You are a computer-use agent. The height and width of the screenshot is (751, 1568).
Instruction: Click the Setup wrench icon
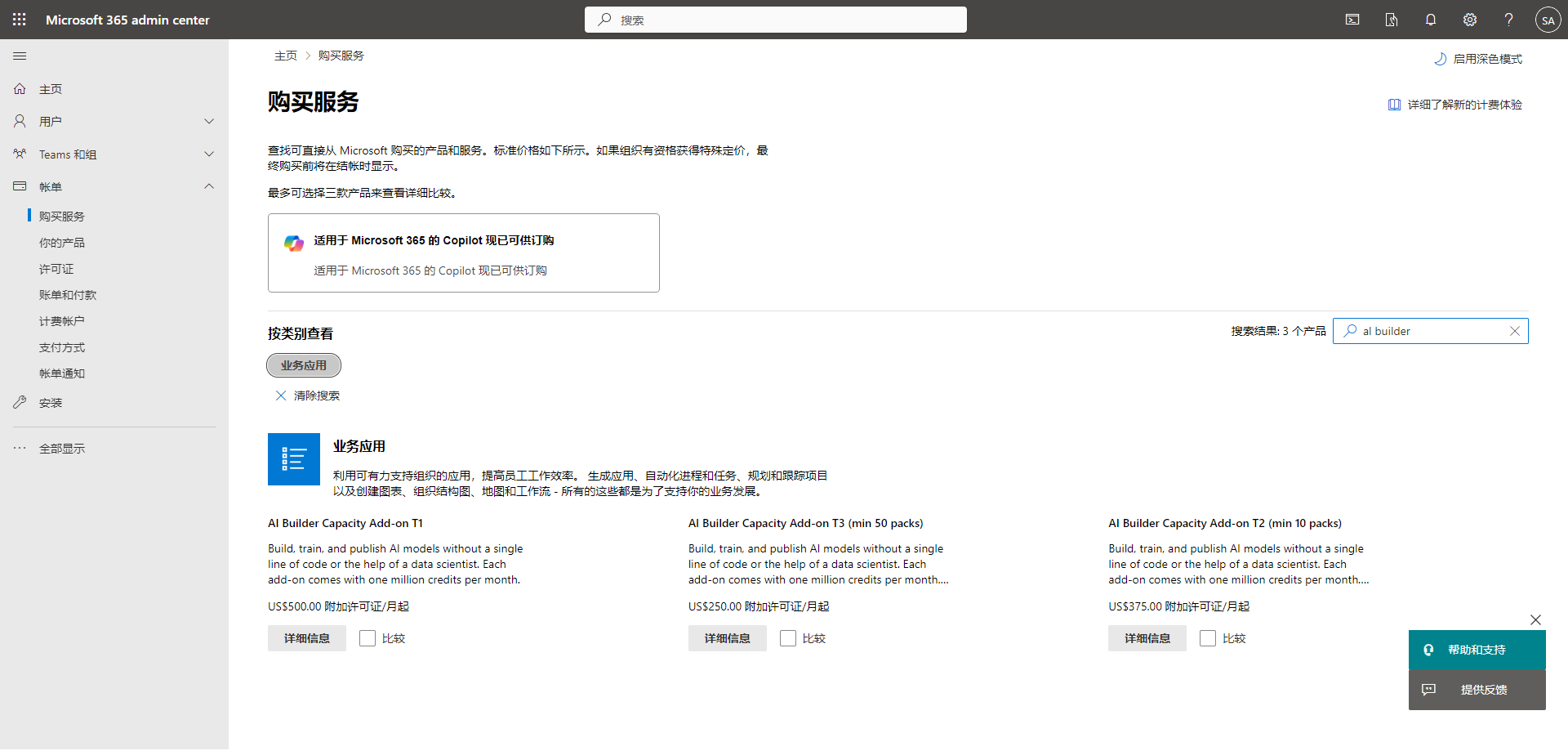pyautogui.click(x=20, y=402)
